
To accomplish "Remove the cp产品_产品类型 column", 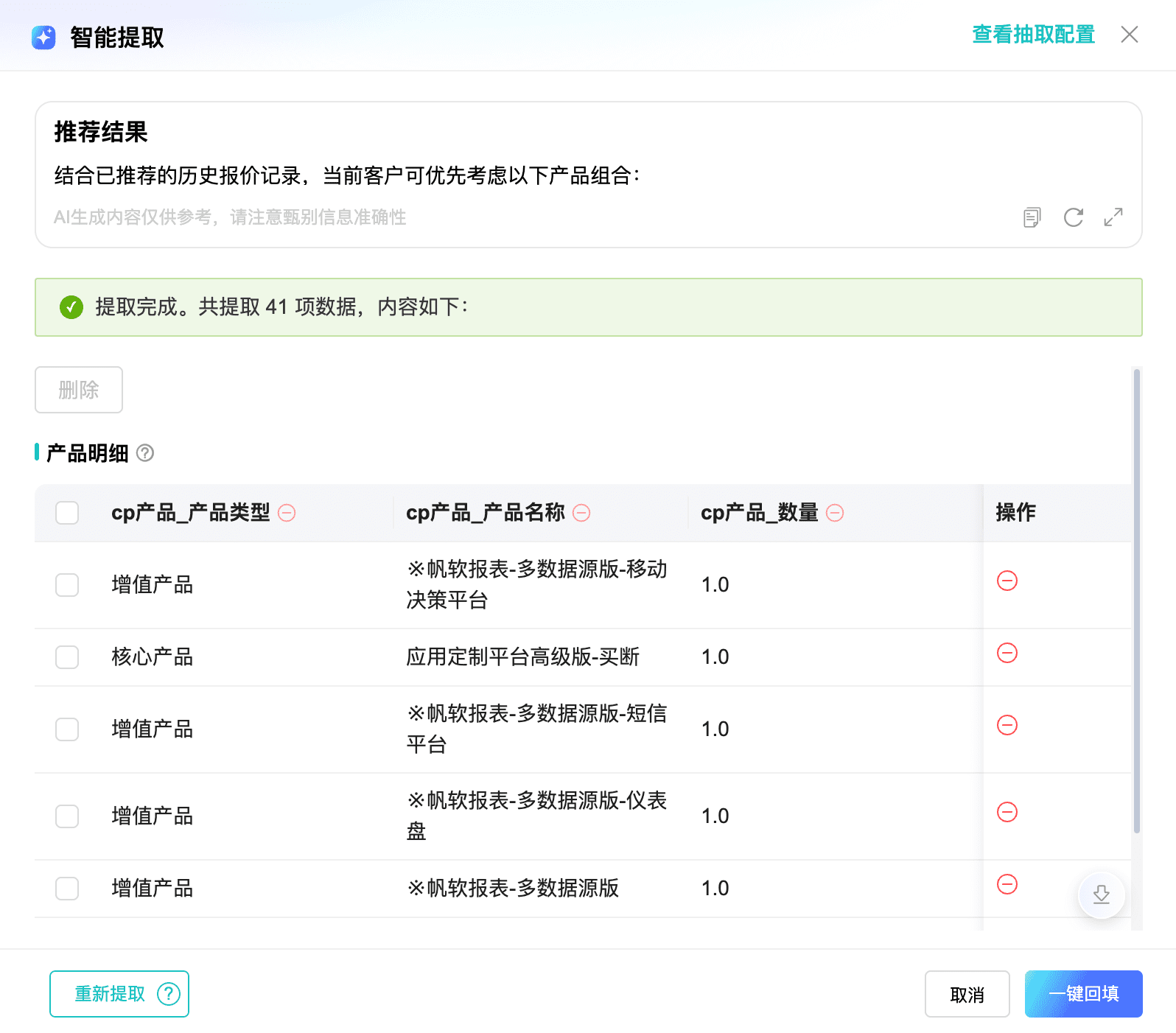I will [287, 513].
